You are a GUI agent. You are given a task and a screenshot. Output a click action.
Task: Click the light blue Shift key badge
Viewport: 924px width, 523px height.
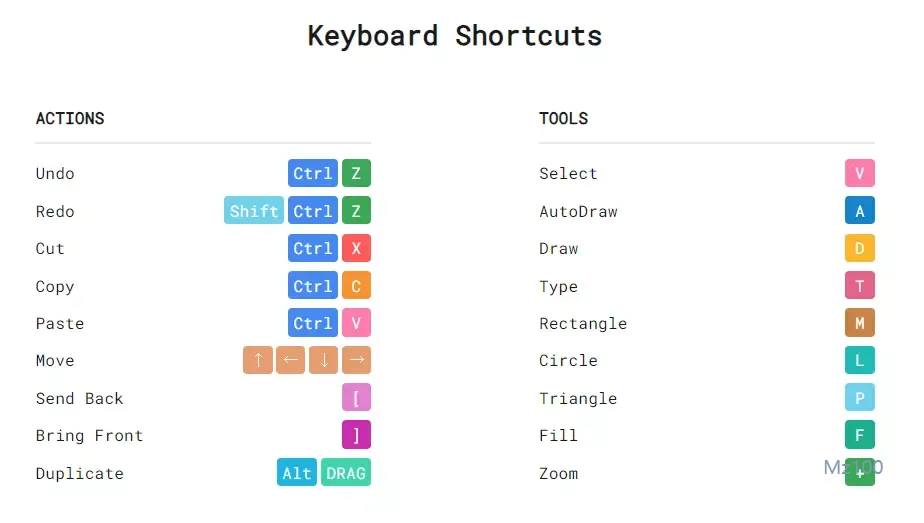pos(254,211)
